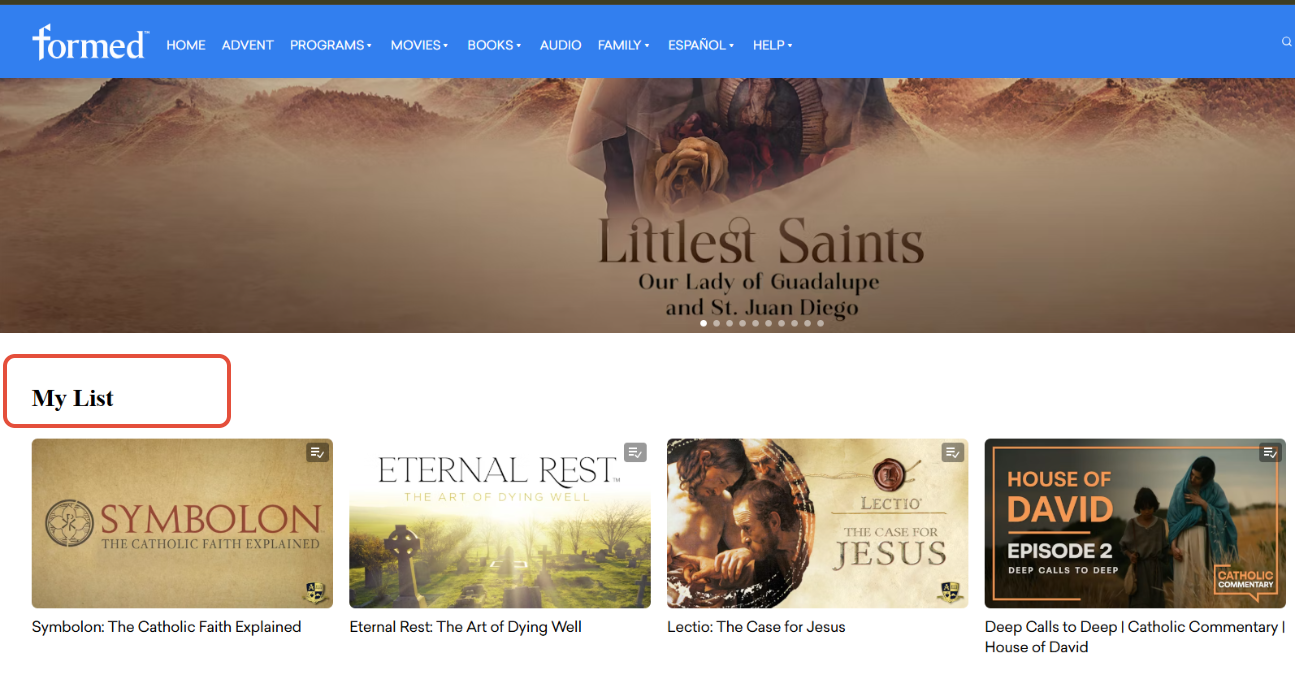Toggle My List icon on Eternal Rest card
The image size is (1295, 679).
pyautogui.click(x=635, y=452)
